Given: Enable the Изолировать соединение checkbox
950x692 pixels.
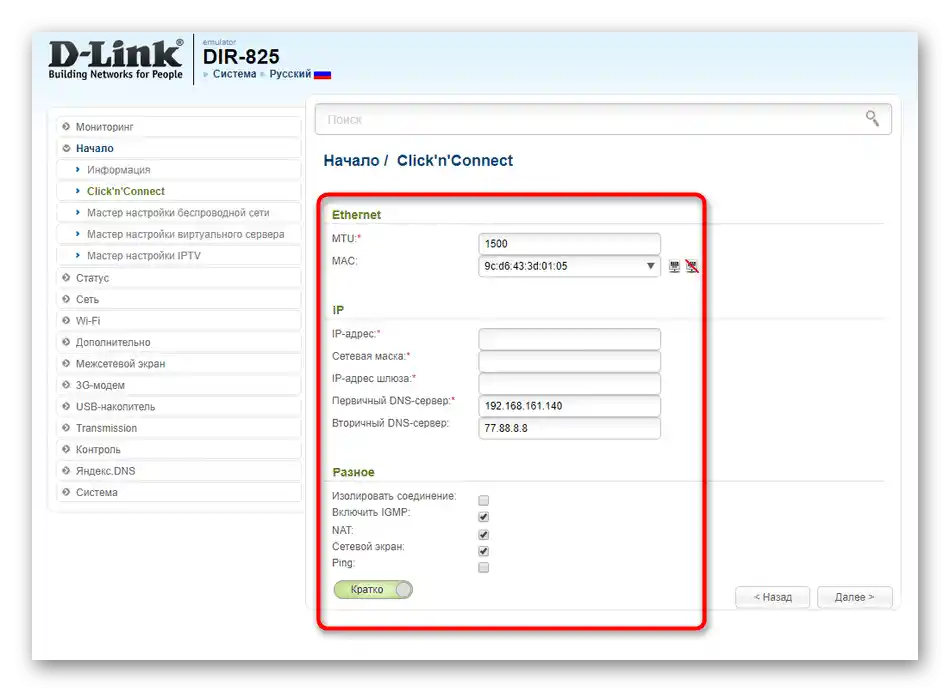Looking at the screenshot, I should point(483,500).
